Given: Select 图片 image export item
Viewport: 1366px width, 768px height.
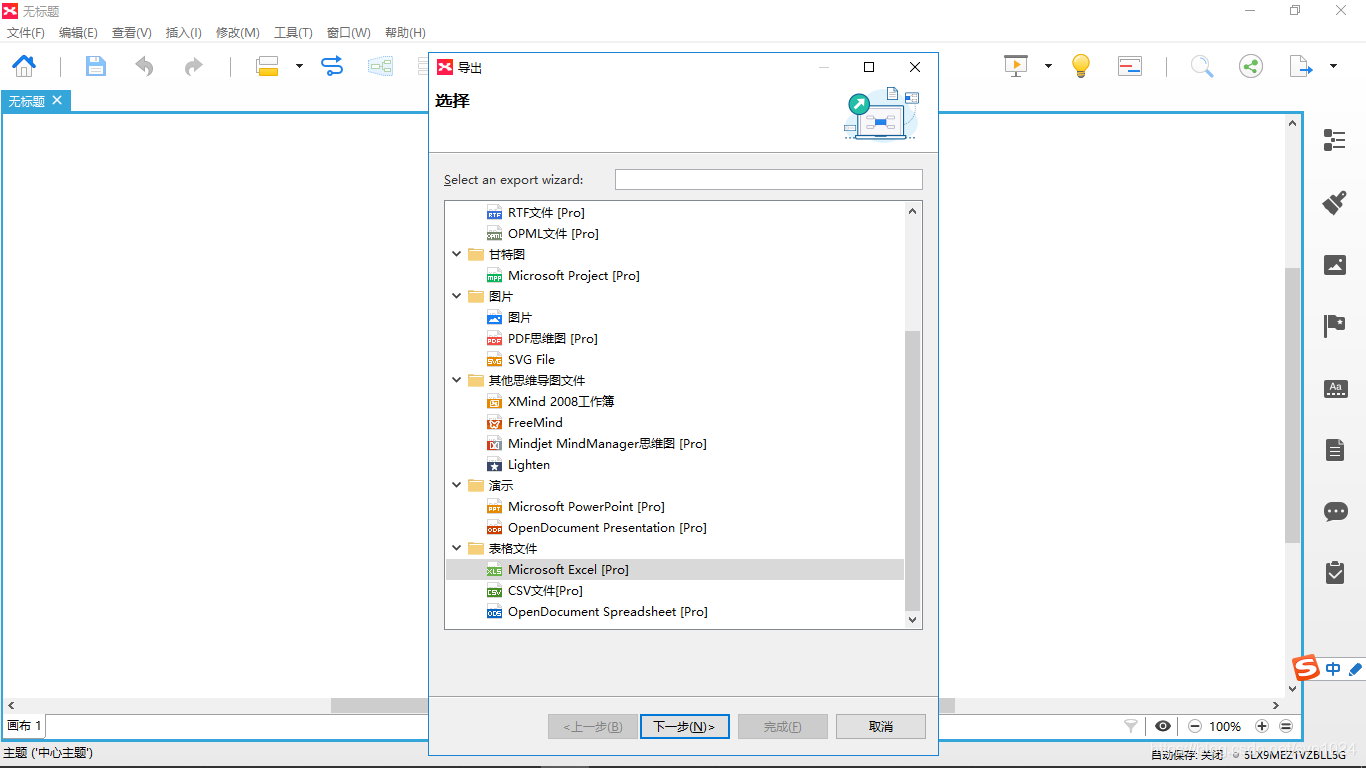Looking at the screenshot, I should click(520, 317).
